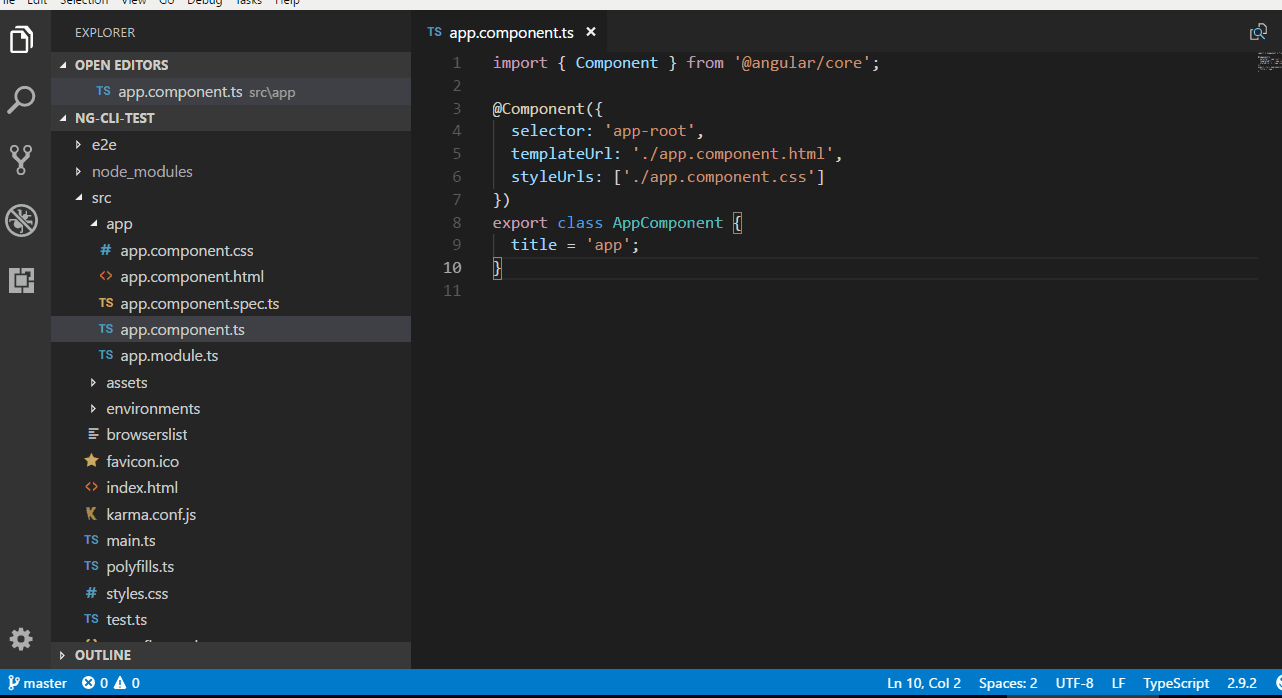
Task: Change the Spaces: 2 indentation setting
Action: point(1007,683)
